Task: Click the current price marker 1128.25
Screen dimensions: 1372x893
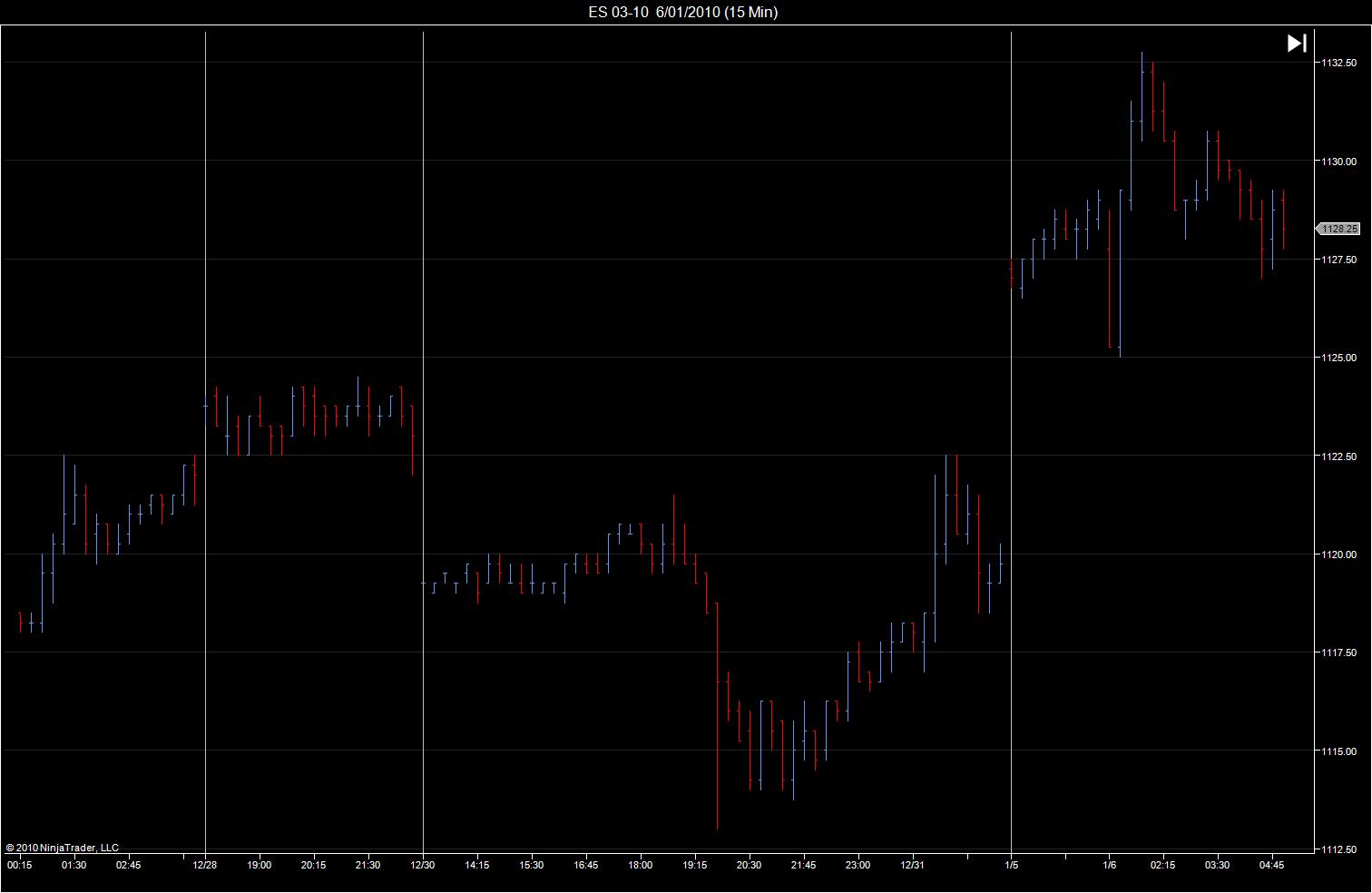Action: 1338,230
